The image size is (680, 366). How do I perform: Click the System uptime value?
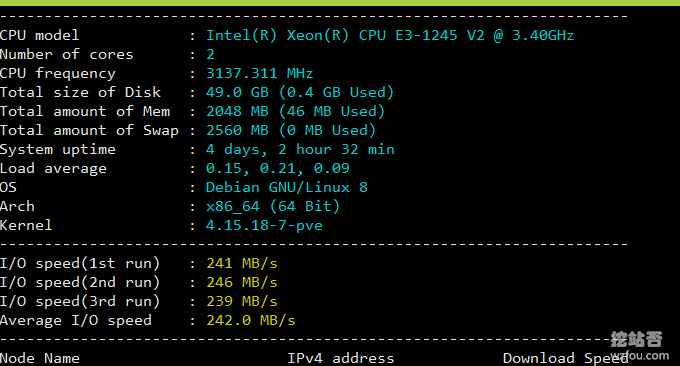[x=300, y=150]
